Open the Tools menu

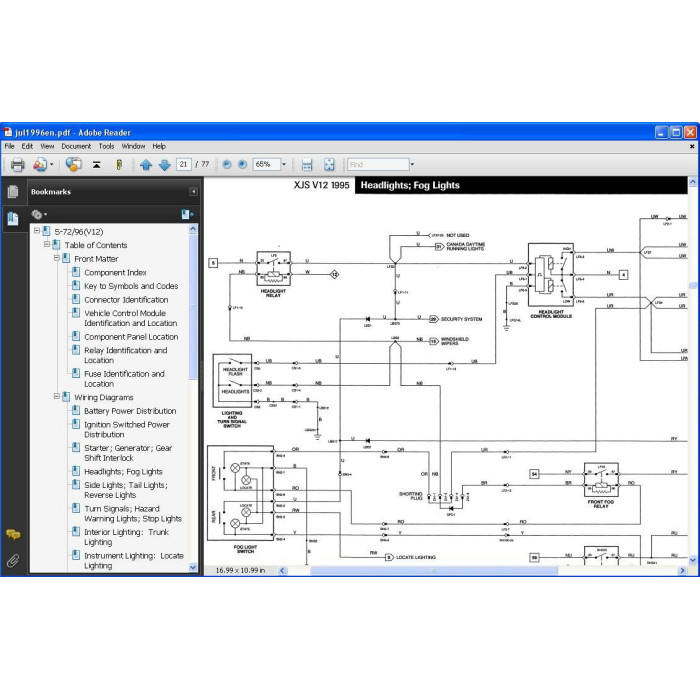pos(106,146)
